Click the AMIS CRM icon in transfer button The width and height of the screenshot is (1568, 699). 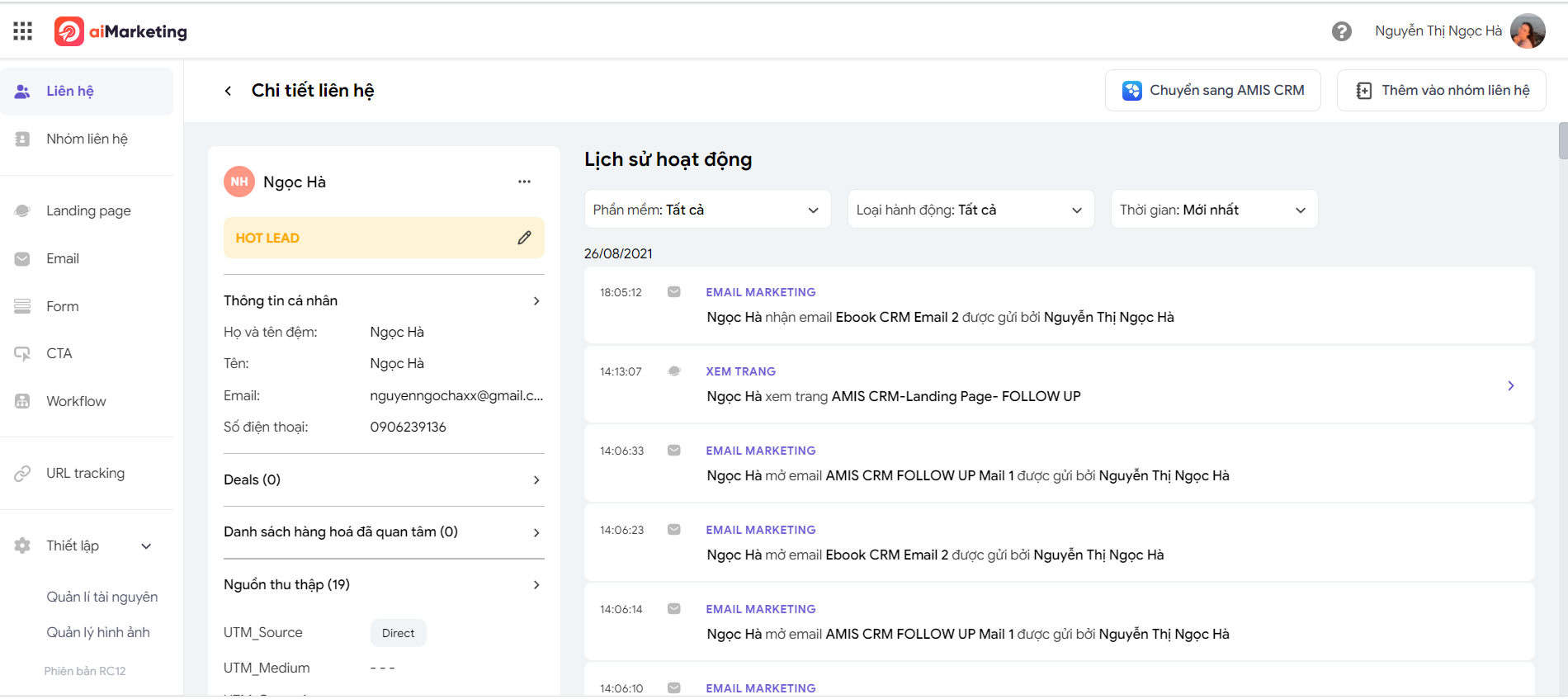pos(1131,91)
